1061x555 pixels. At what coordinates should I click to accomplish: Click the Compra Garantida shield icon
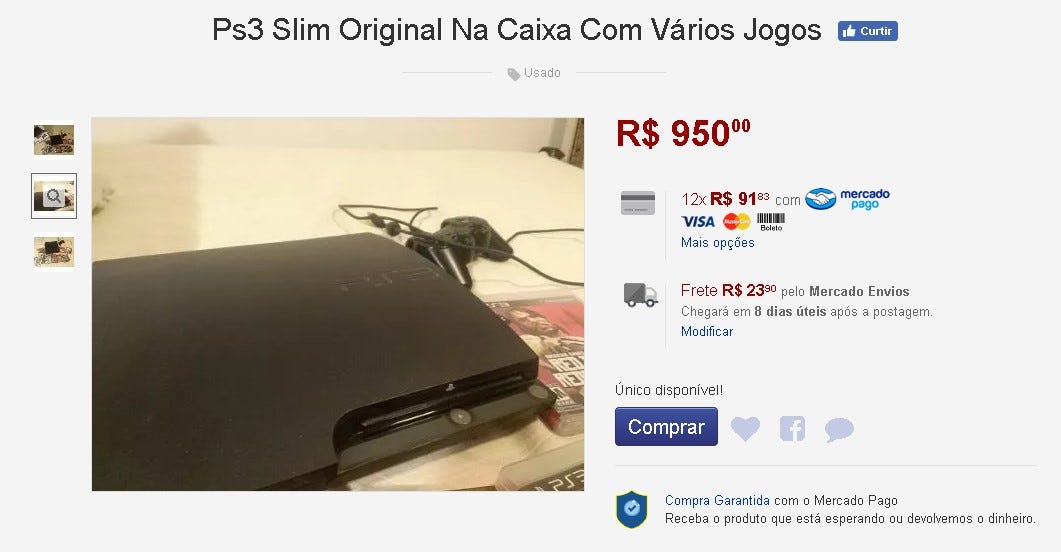pyautogui.click(x=631, y=510)
